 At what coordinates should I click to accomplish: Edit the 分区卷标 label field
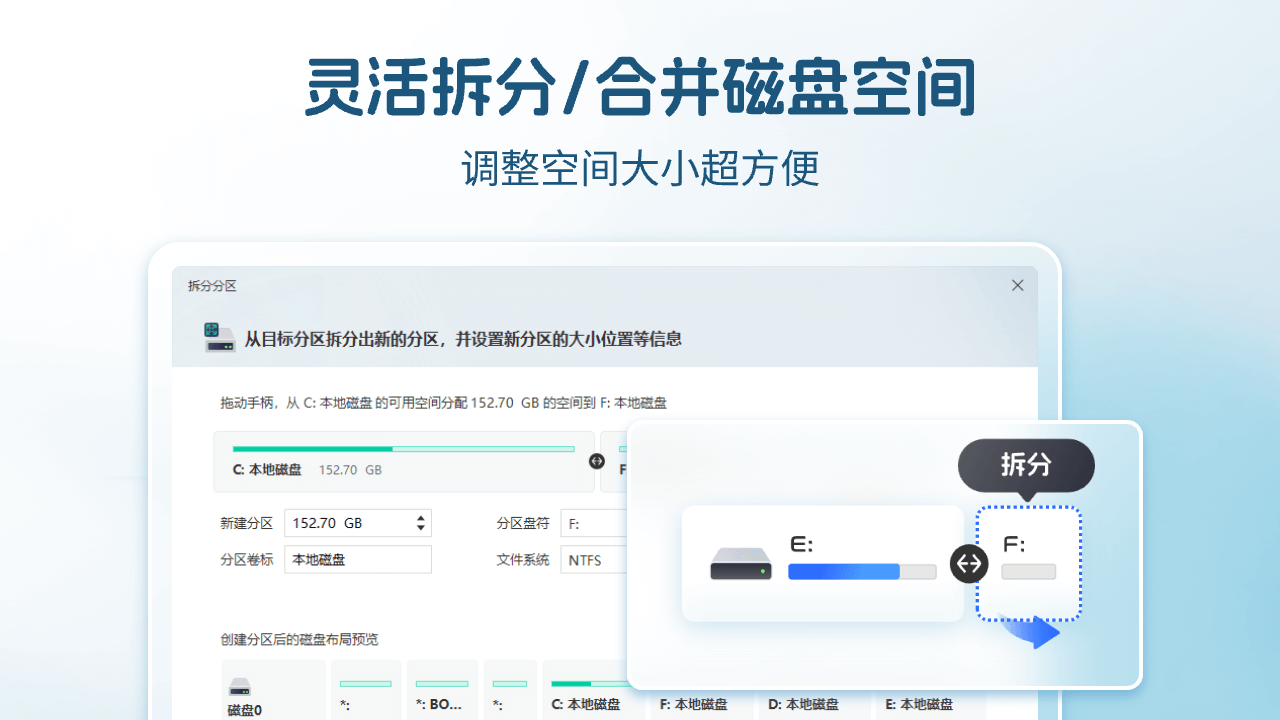(x=358, y=560)
